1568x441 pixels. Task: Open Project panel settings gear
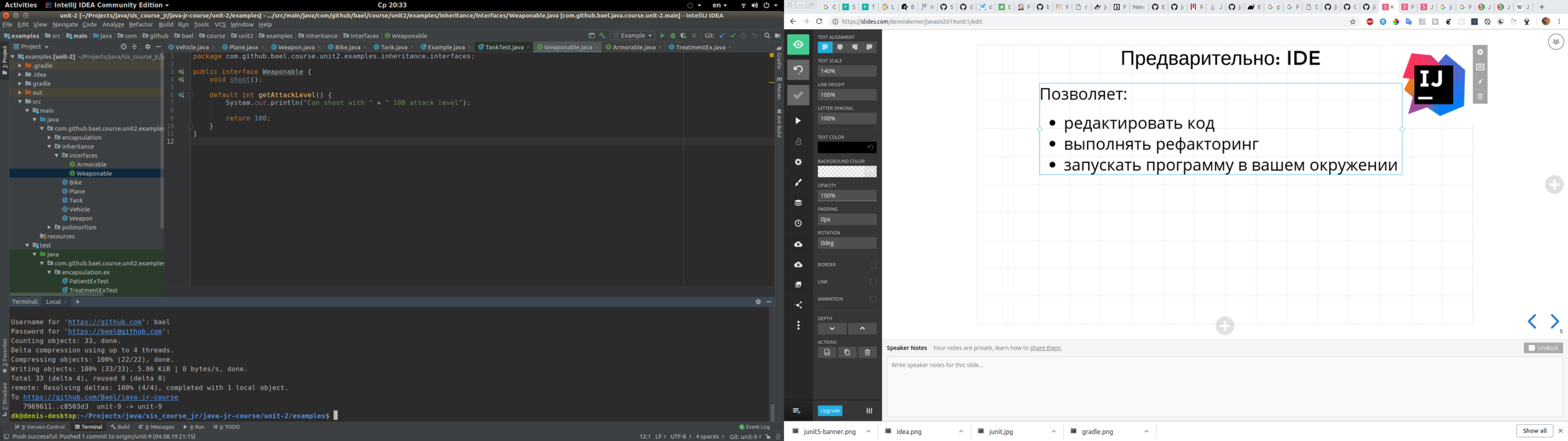click(147, 46)
